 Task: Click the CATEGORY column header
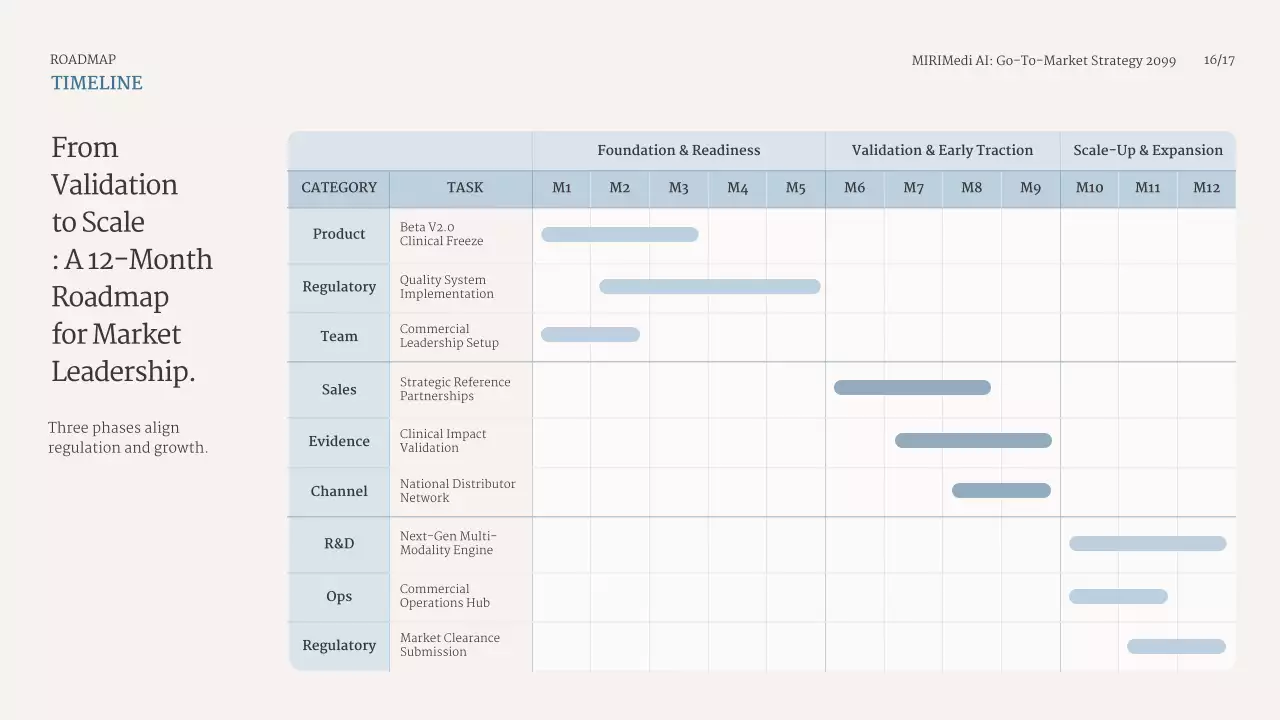[339, 188]
